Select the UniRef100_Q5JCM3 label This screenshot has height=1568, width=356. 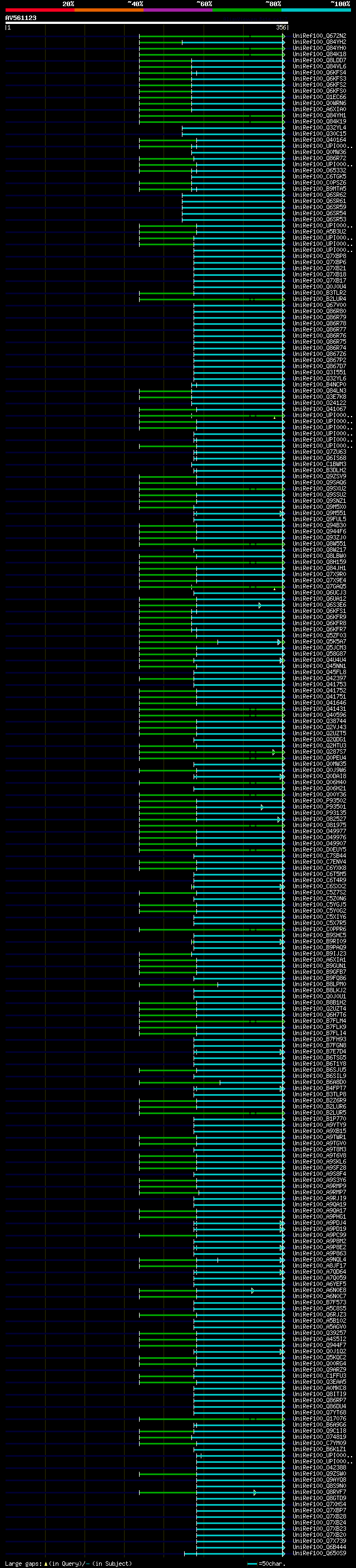pos(319,647)
